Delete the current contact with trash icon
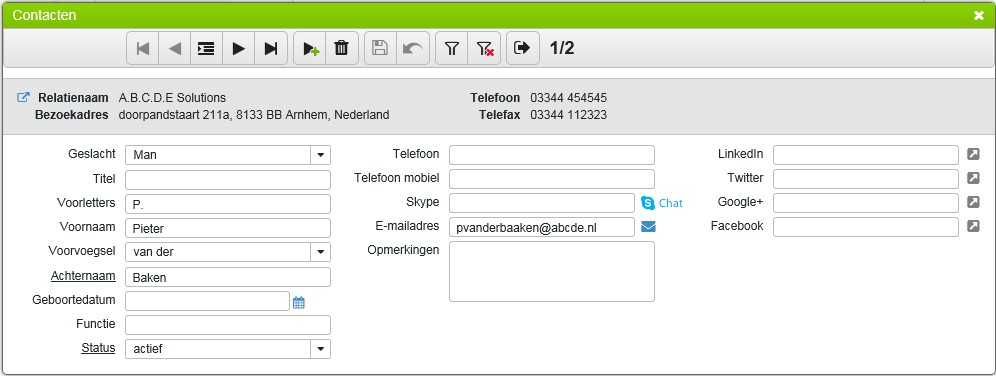 (342, 48)
